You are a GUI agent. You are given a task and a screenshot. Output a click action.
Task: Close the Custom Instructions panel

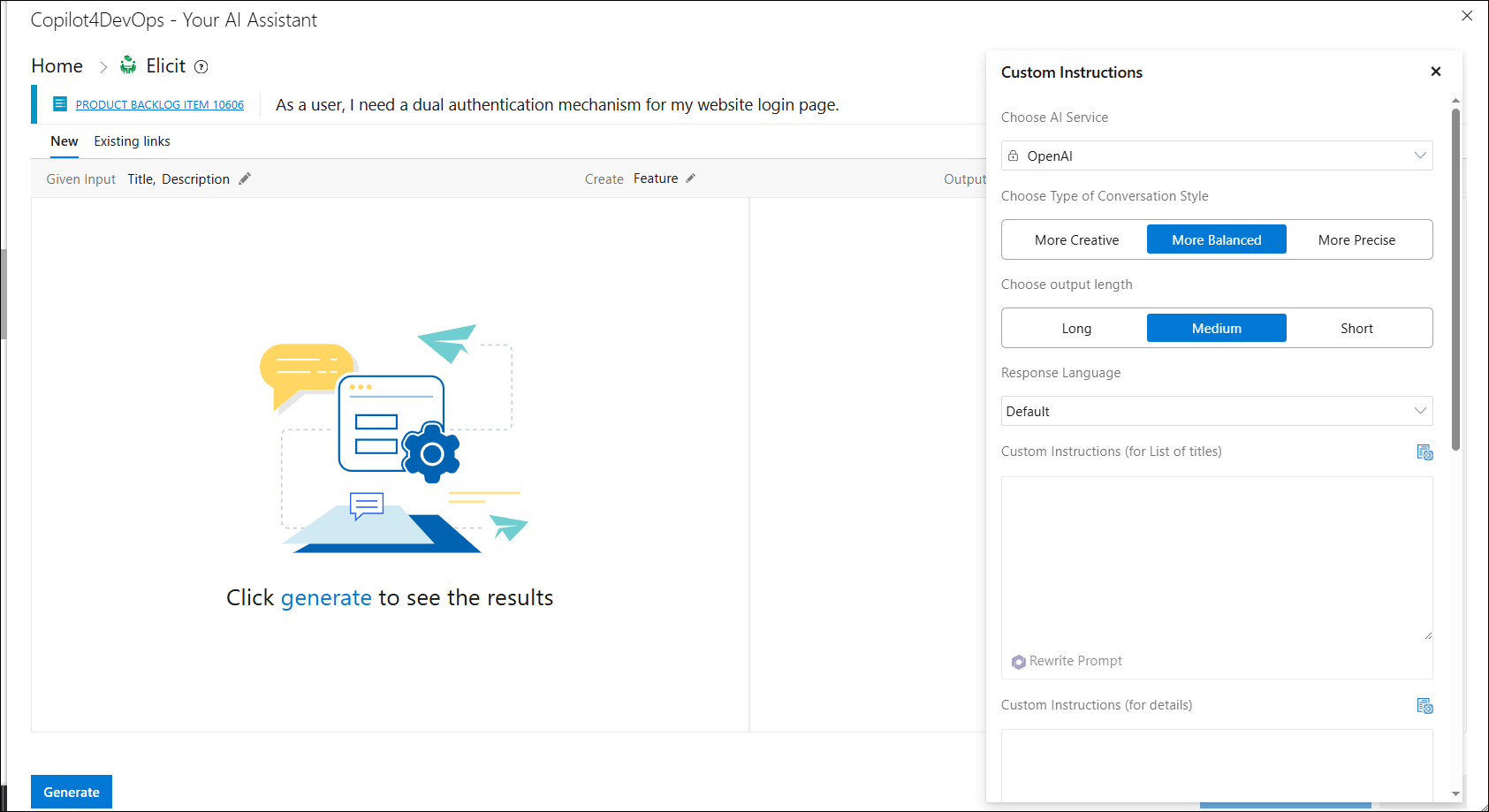pyautogui.click(x=1435, y=72)
